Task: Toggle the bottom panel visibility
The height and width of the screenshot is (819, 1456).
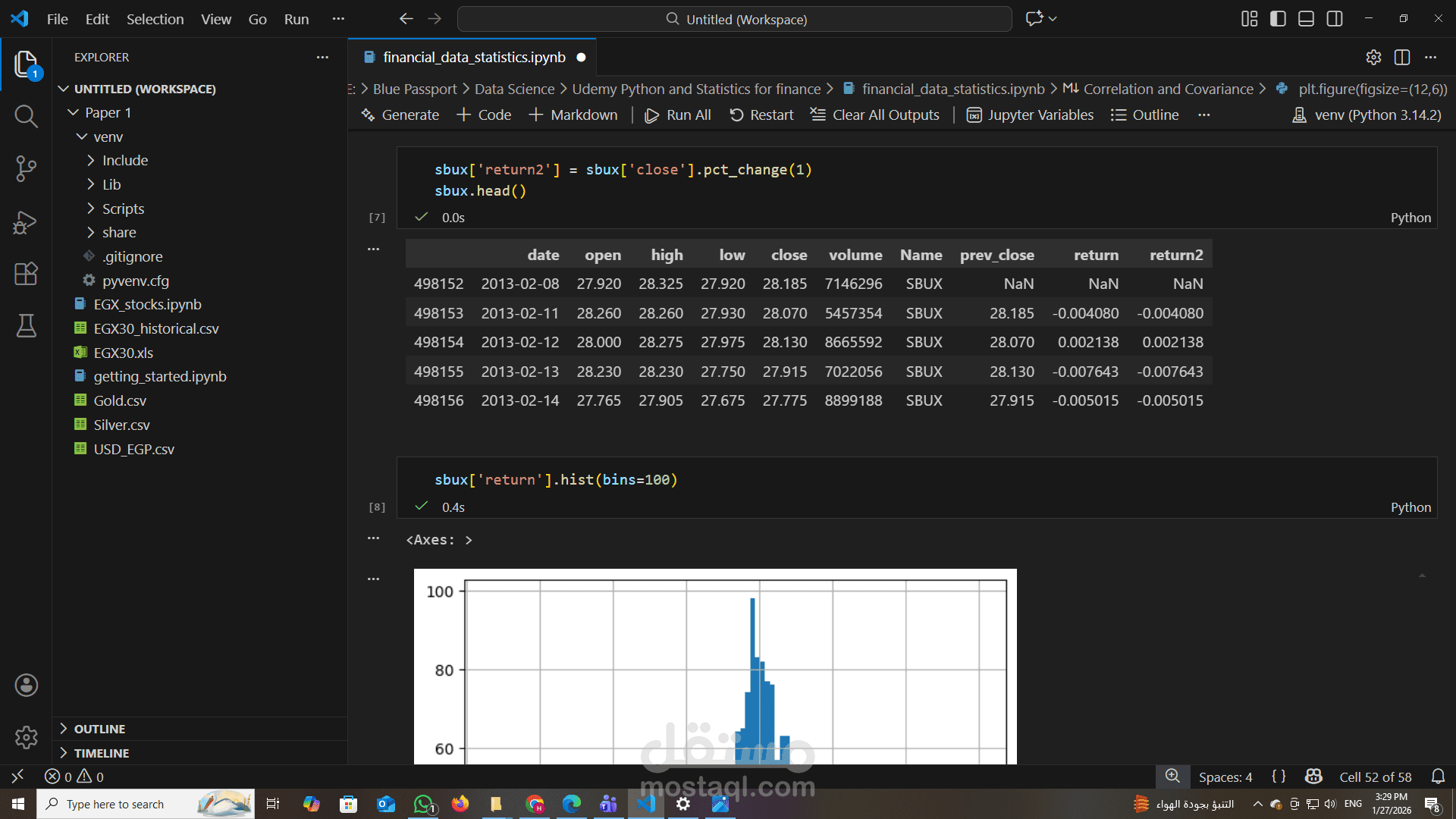Action: coord(1306,19)
